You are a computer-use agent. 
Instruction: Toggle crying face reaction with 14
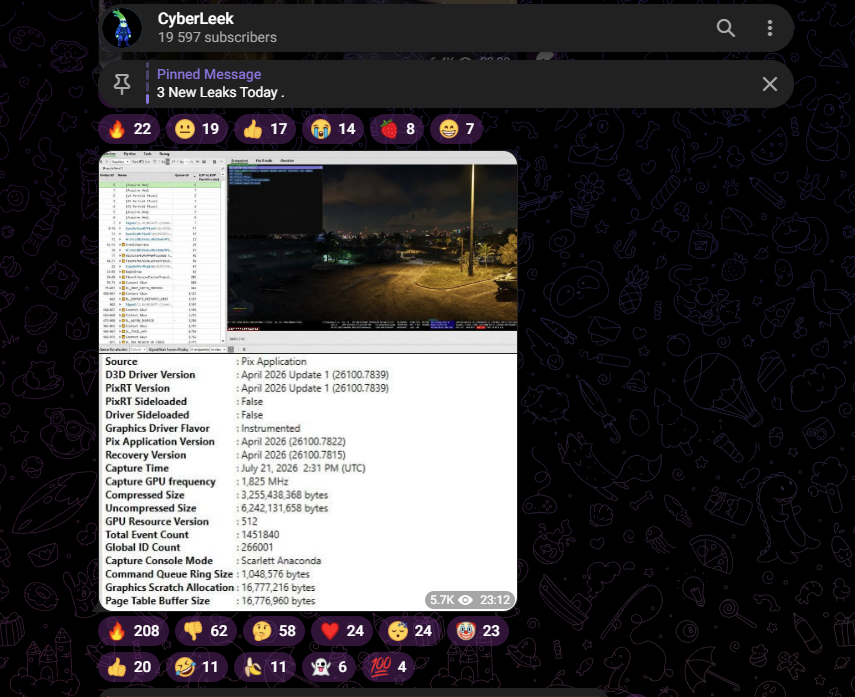pos(333,129)
